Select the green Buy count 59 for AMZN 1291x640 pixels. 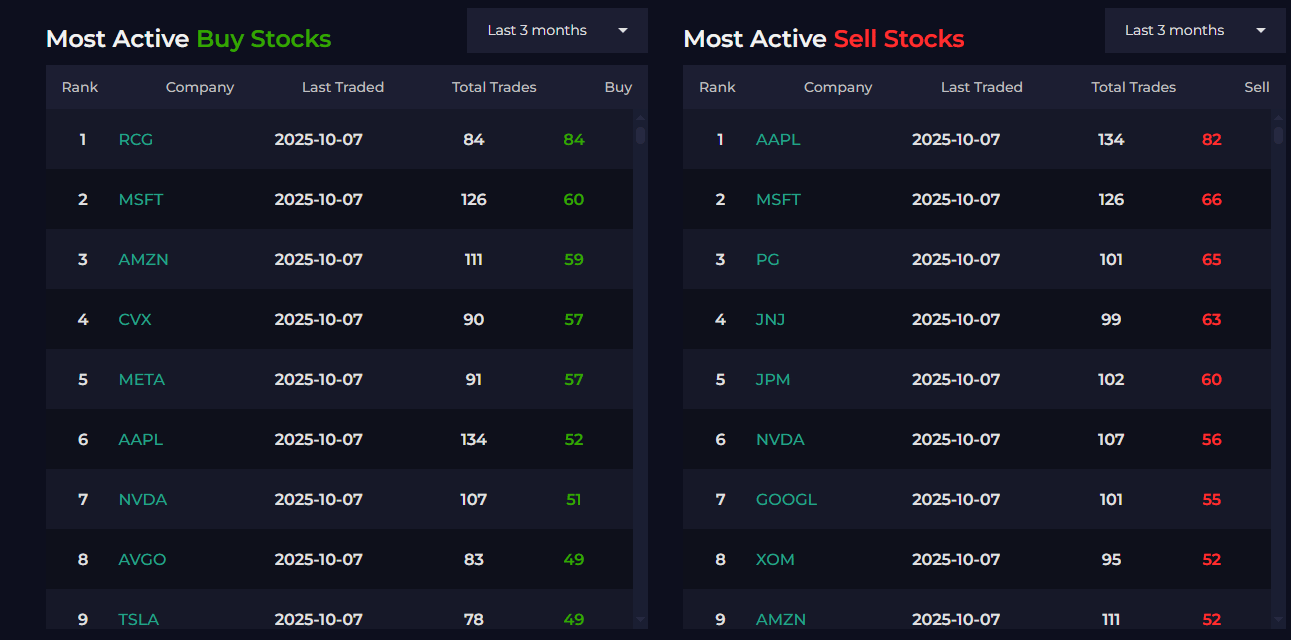tap(573, 259)
